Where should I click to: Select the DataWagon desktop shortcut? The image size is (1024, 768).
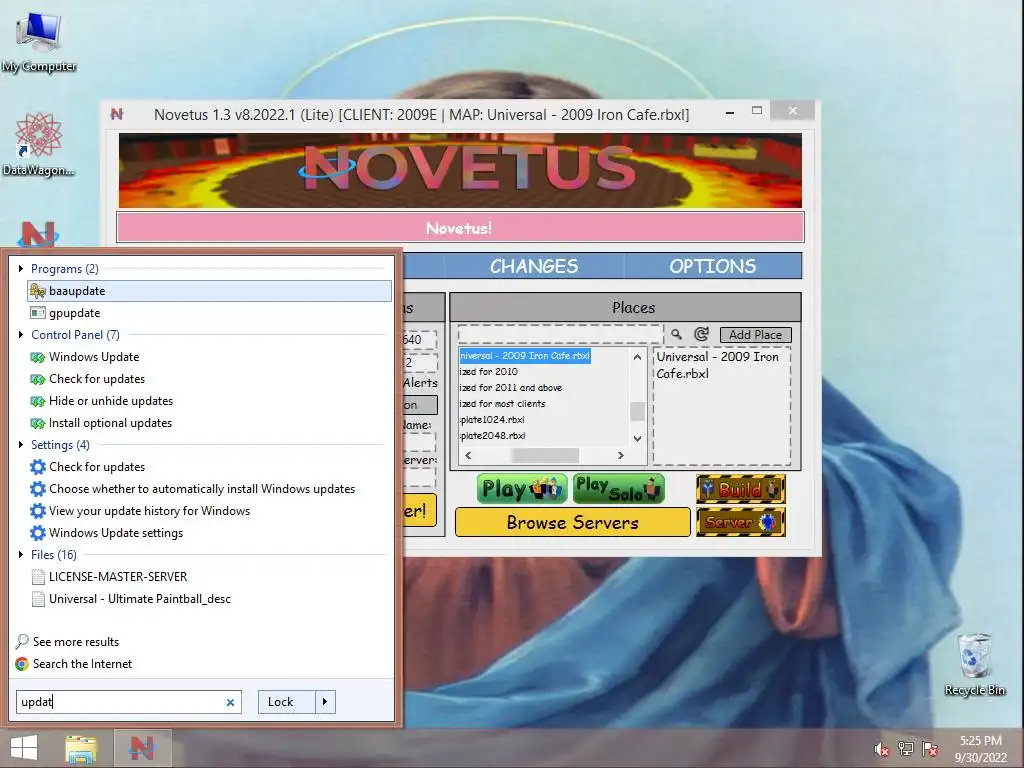pos(39,144)
